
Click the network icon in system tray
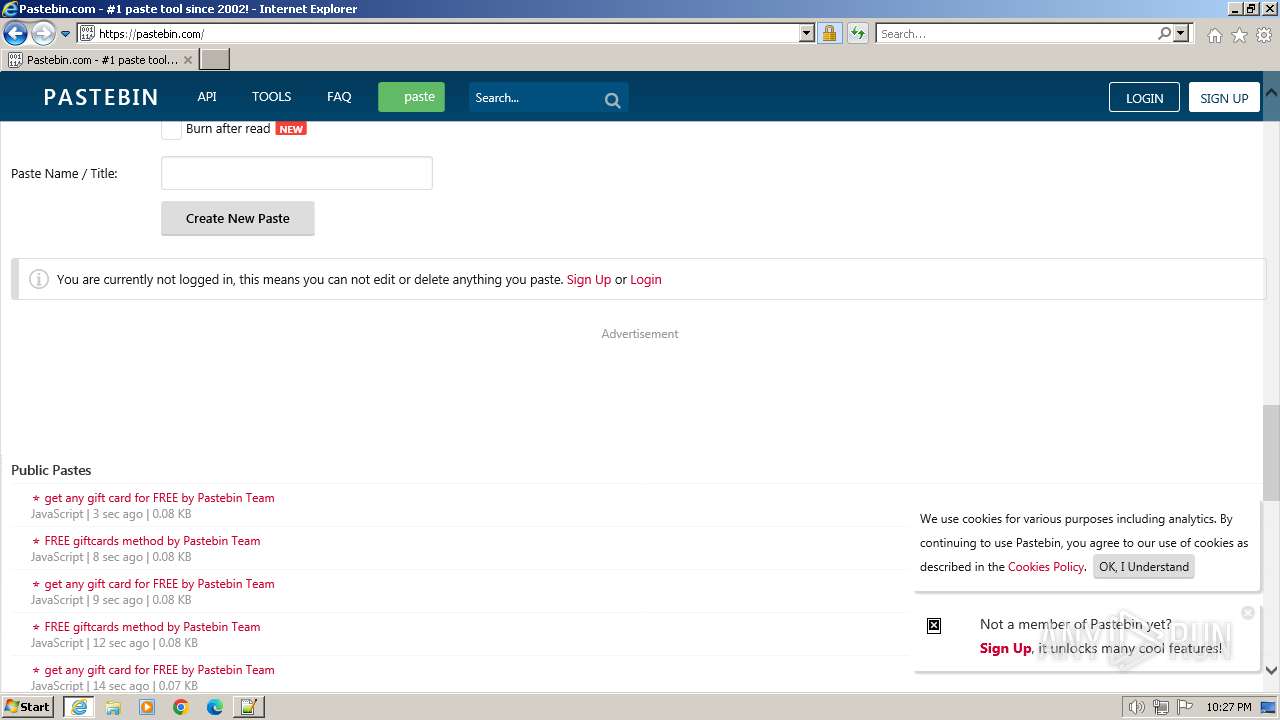coord(1160,707)
